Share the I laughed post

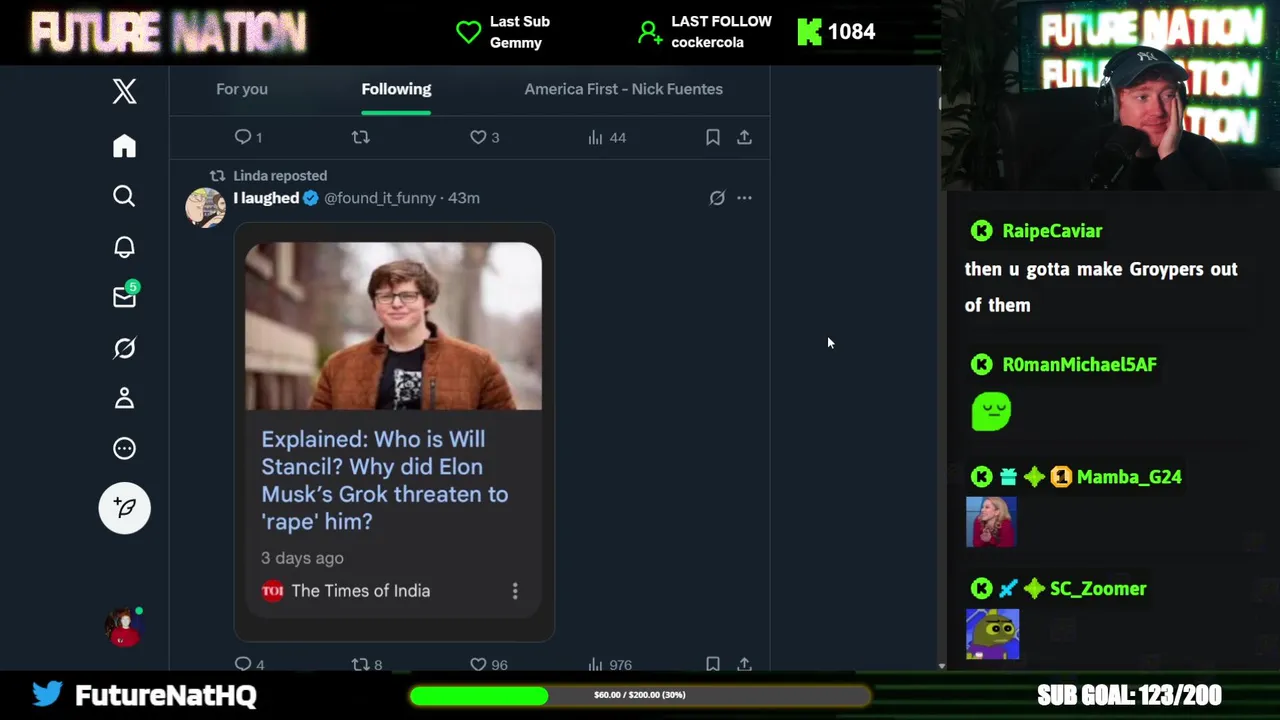pyautogui.click(x=744, y=664)
